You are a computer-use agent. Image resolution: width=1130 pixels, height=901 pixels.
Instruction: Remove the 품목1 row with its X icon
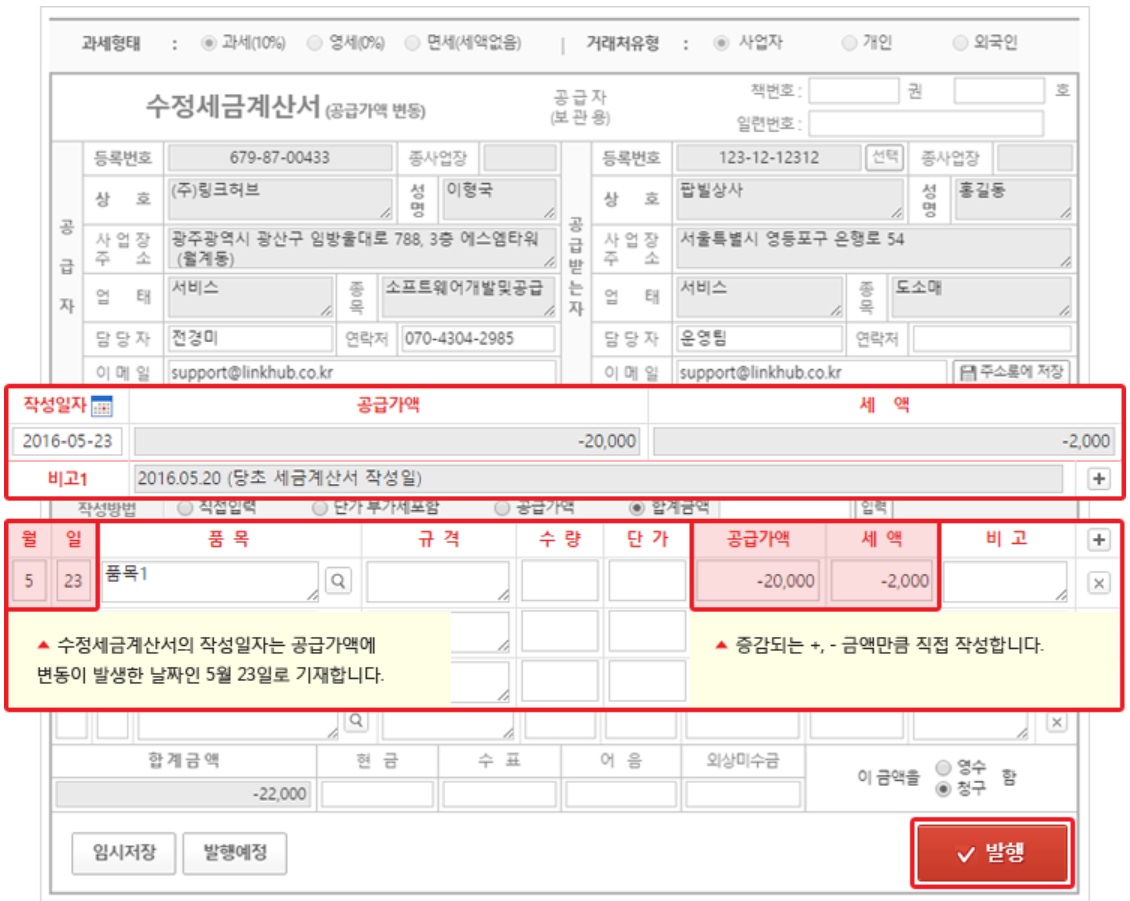pos(1098,582)
